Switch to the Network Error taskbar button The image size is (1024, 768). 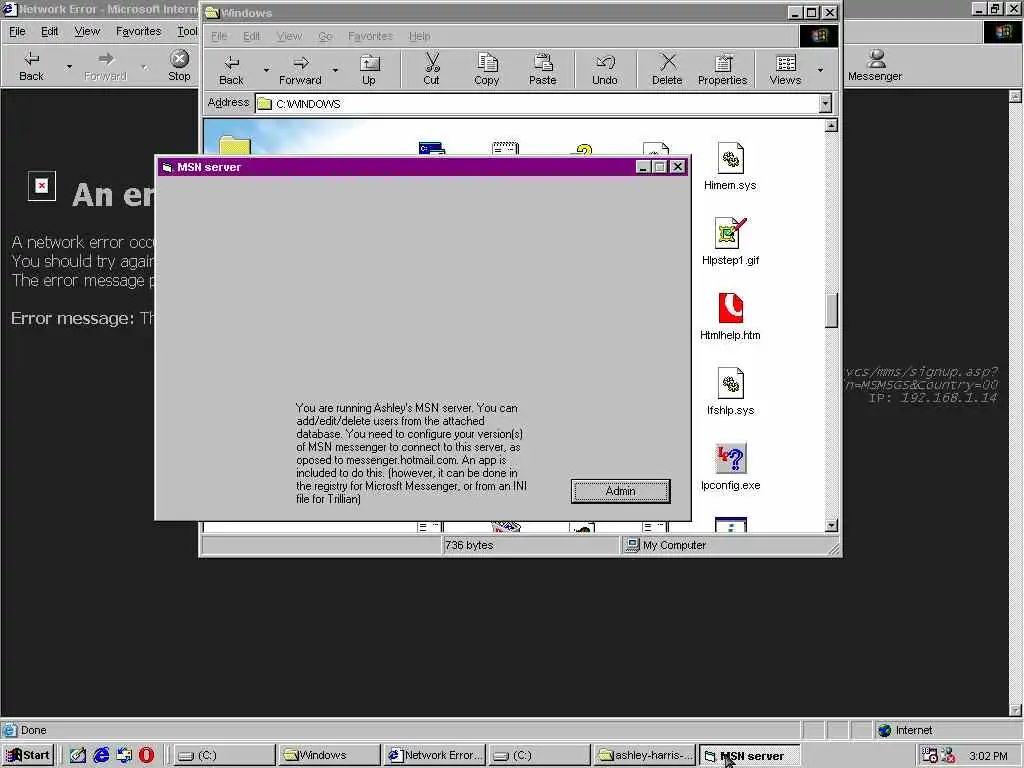point(434,755)
